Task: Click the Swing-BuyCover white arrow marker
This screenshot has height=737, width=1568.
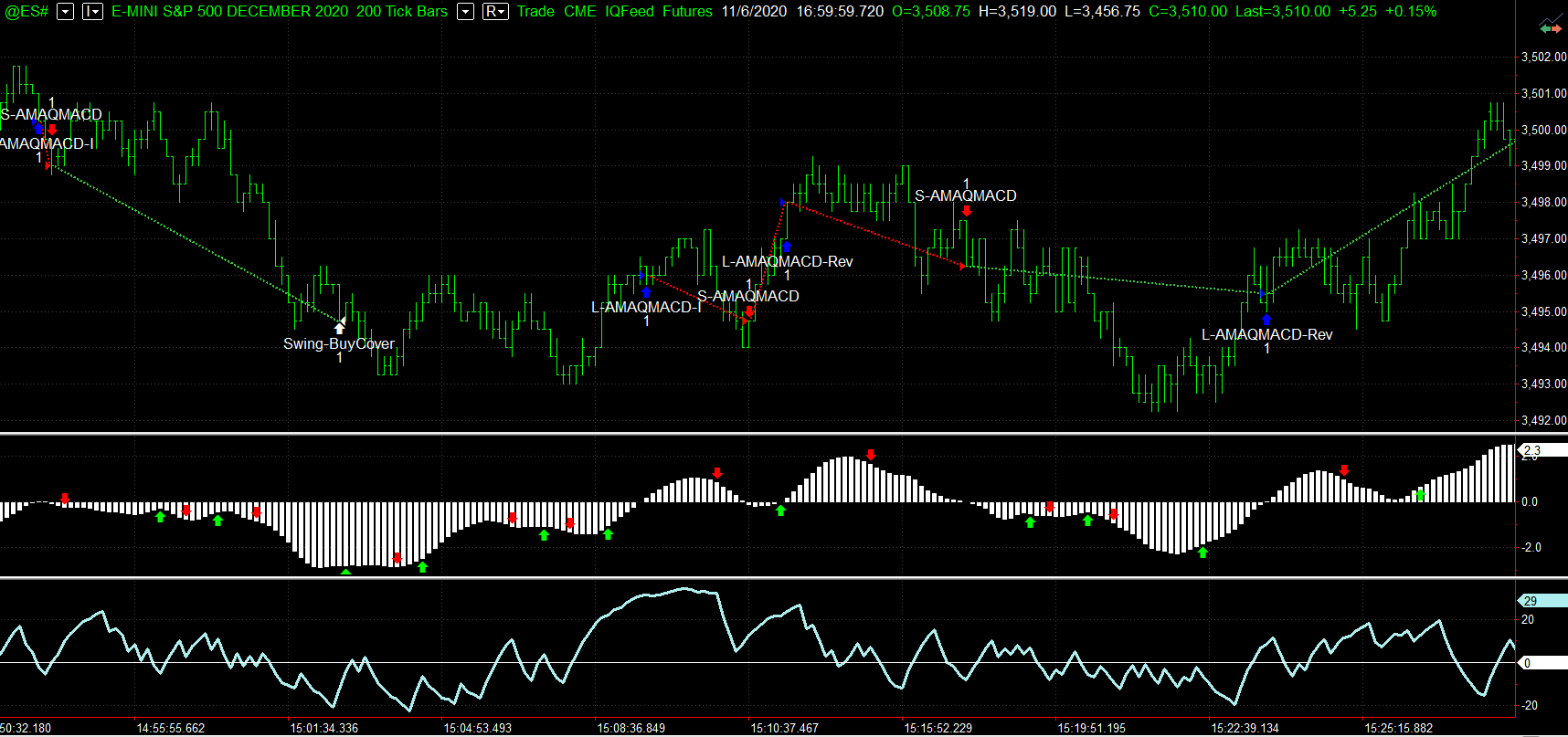Action: point(340,328)
